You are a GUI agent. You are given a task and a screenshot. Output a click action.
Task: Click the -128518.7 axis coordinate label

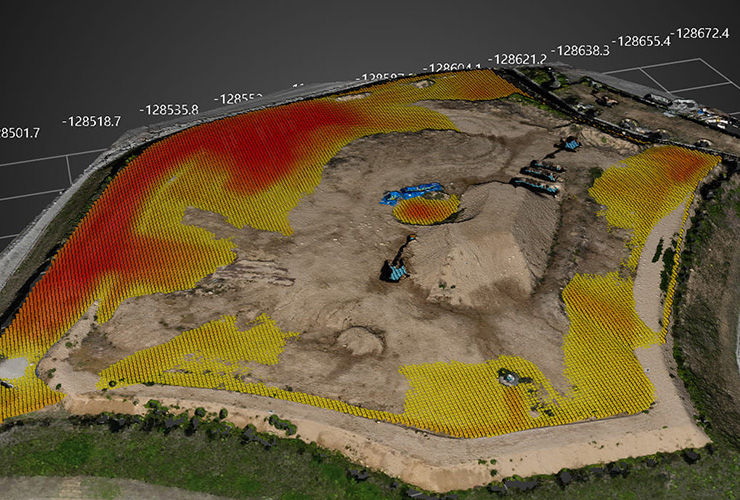point(92,121)
